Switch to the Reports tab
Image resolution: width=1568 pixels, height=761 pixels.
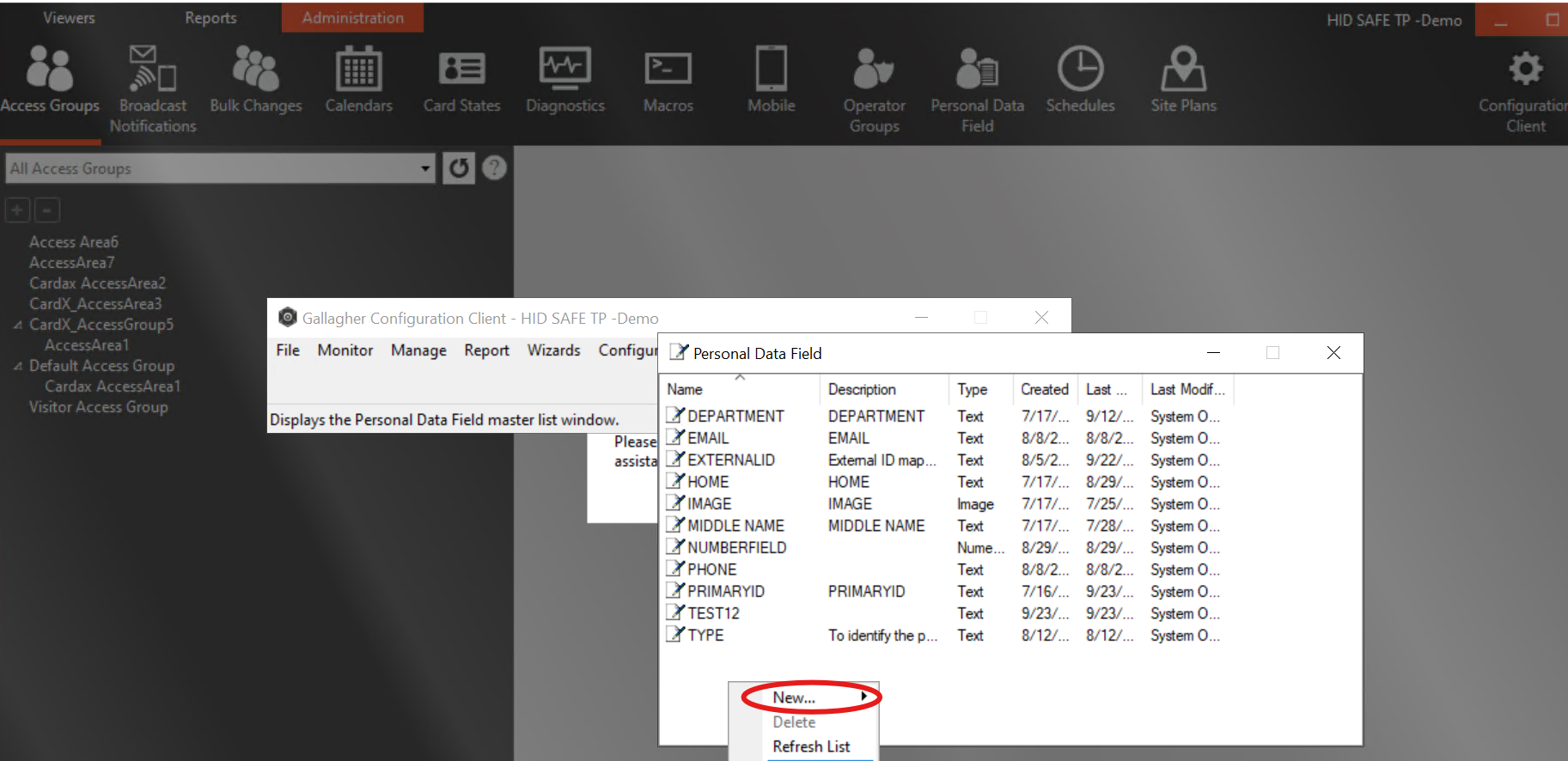tap(210, 18)
